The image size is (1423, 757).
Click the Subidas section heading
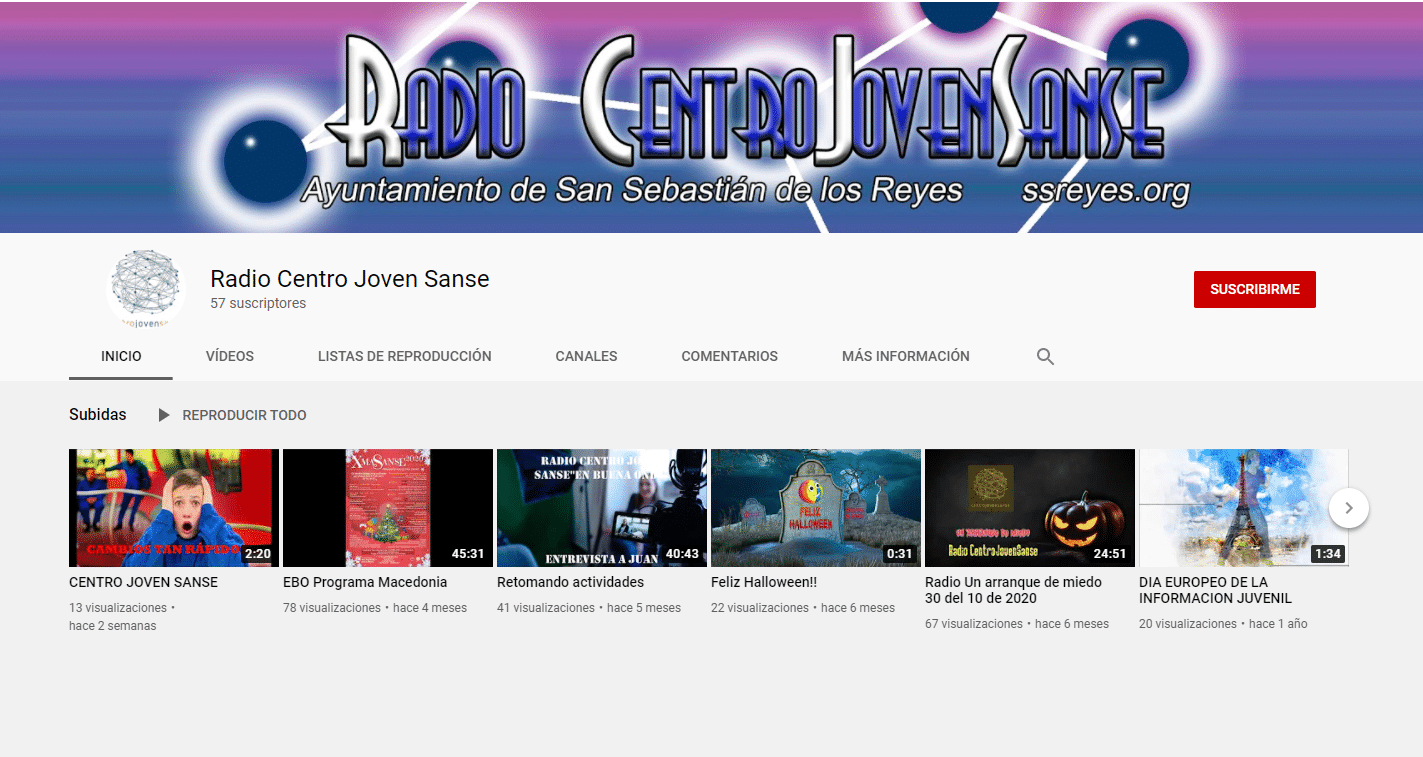click(98, 415)
